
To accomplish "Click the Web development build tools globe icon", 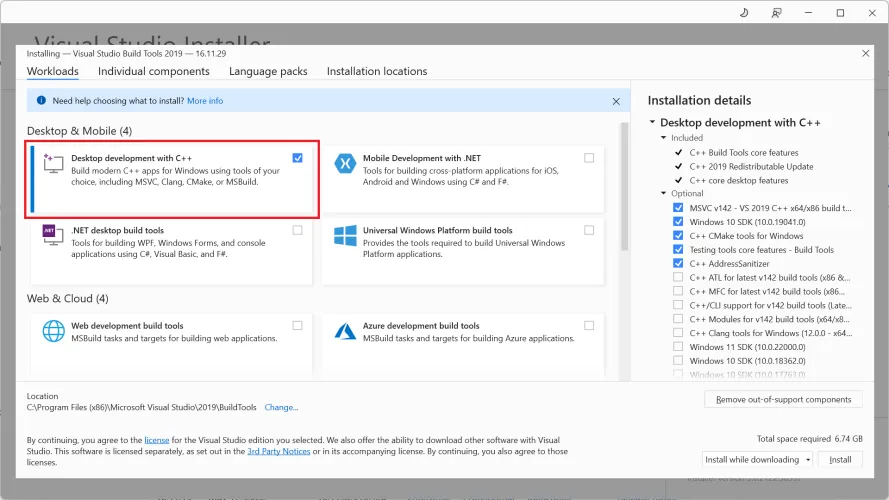I will click(x=53, y=331).
